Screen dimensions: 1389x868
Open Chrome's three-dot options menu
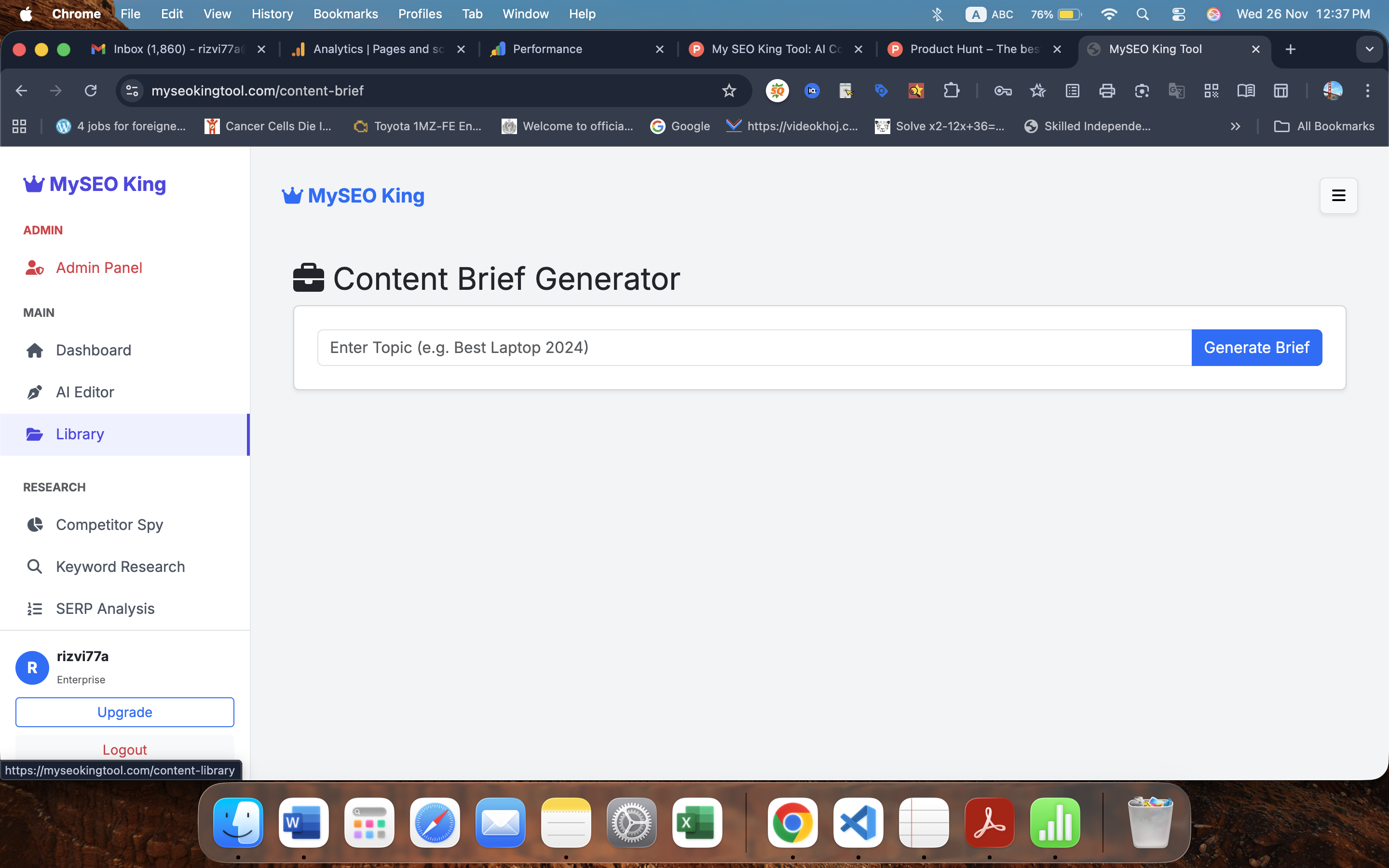click(x=1368, y=91)
